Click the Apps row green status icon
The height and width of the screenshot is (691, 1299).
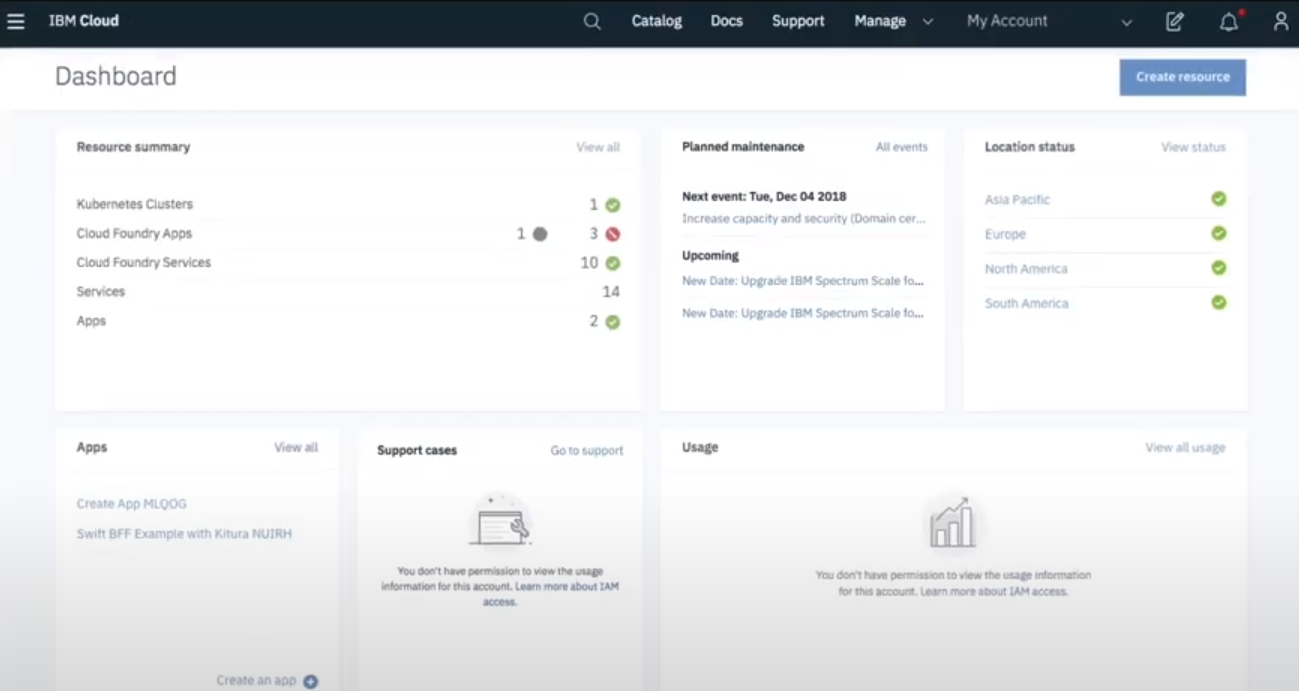613,322
